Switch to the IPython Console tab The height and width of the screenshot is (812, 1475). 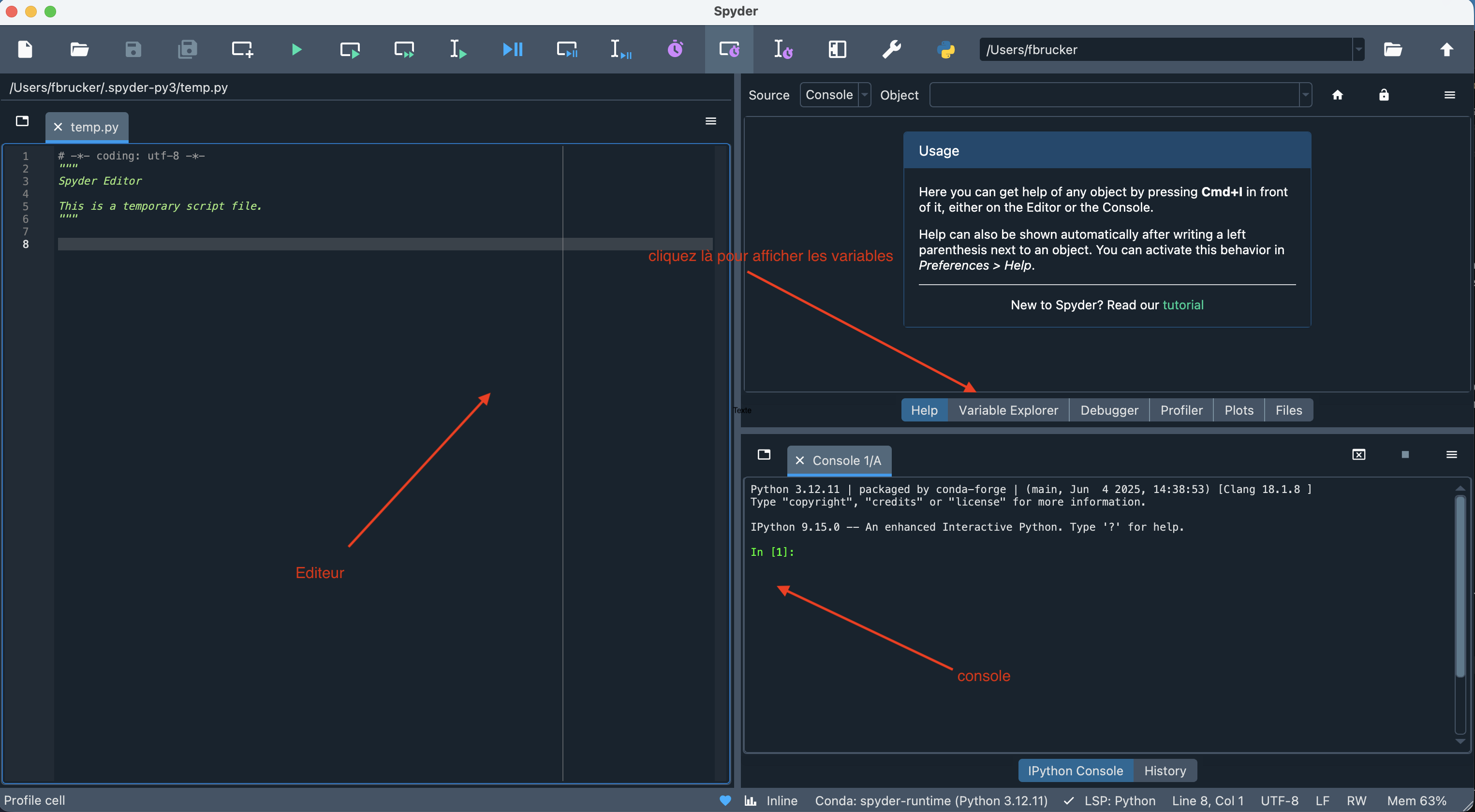(1076, 771)
